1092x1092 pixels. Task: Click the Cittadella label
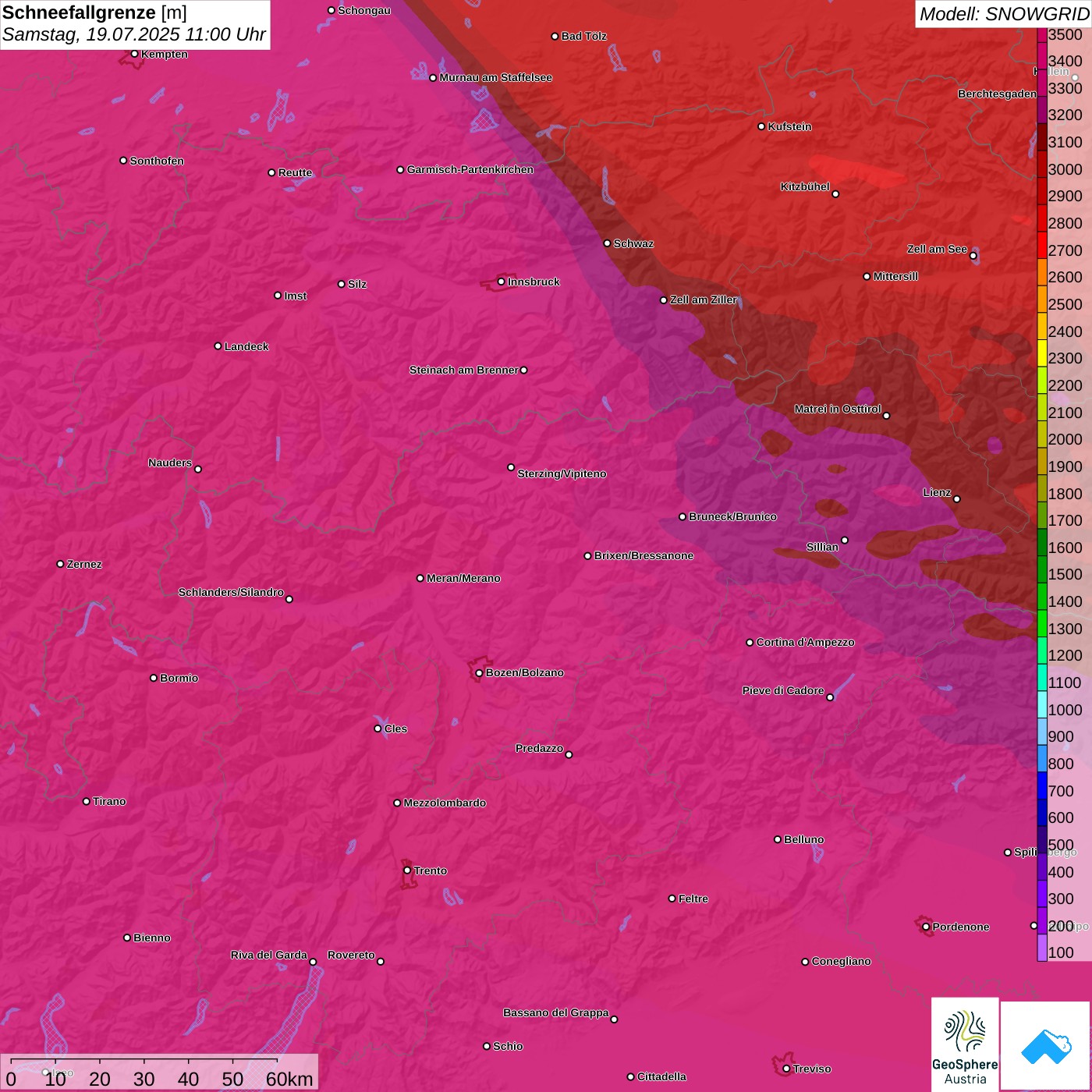point(661,1076)
